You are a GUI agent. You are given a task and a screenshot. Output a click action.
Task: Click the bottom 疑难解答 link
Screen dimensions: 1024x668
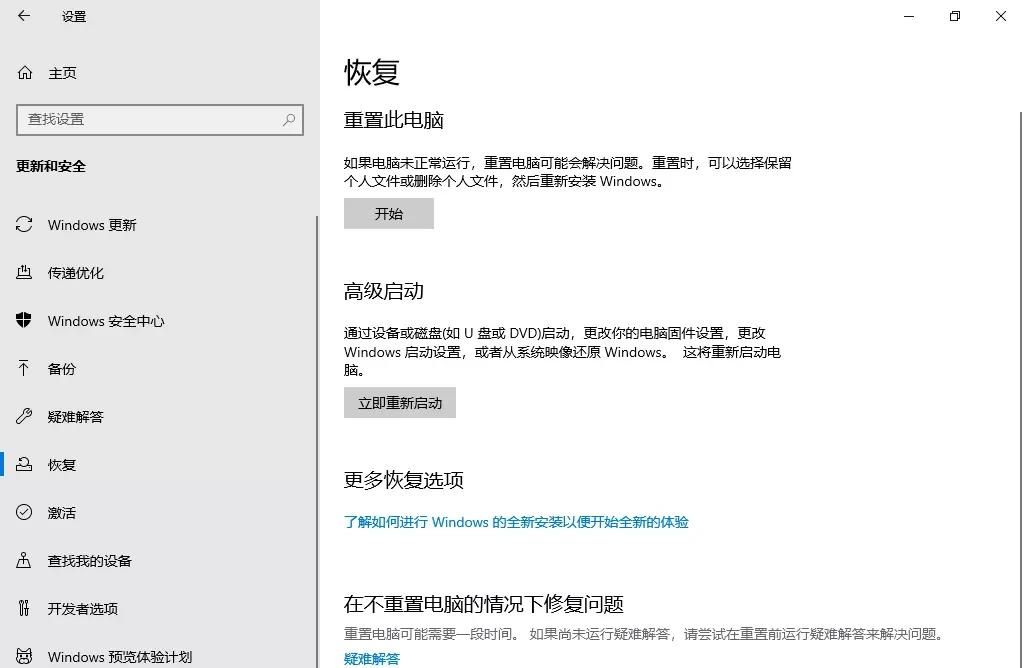[x=371, y=658]
